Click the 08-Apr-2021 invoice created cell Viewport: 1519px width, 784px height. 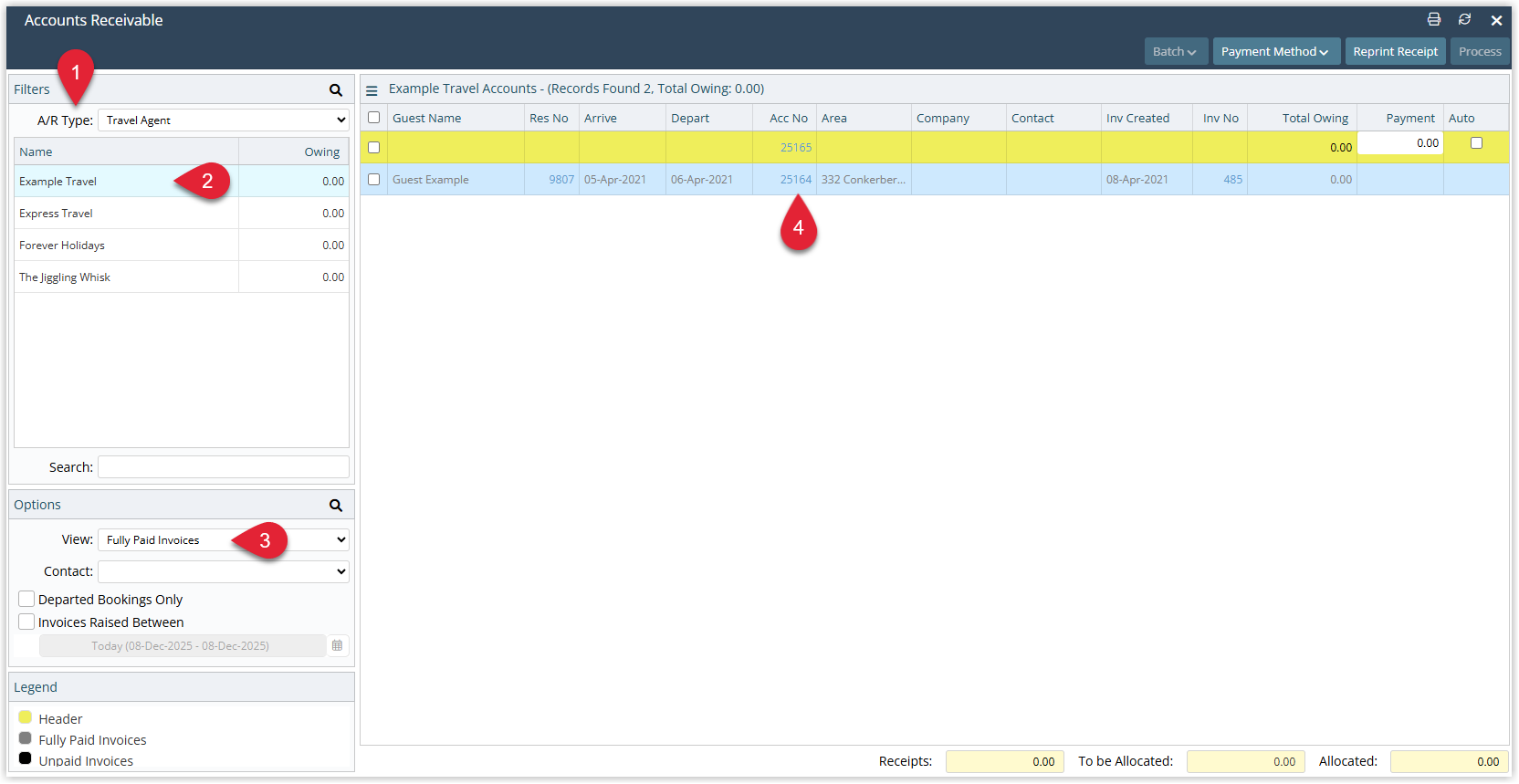click(1147, 179)
